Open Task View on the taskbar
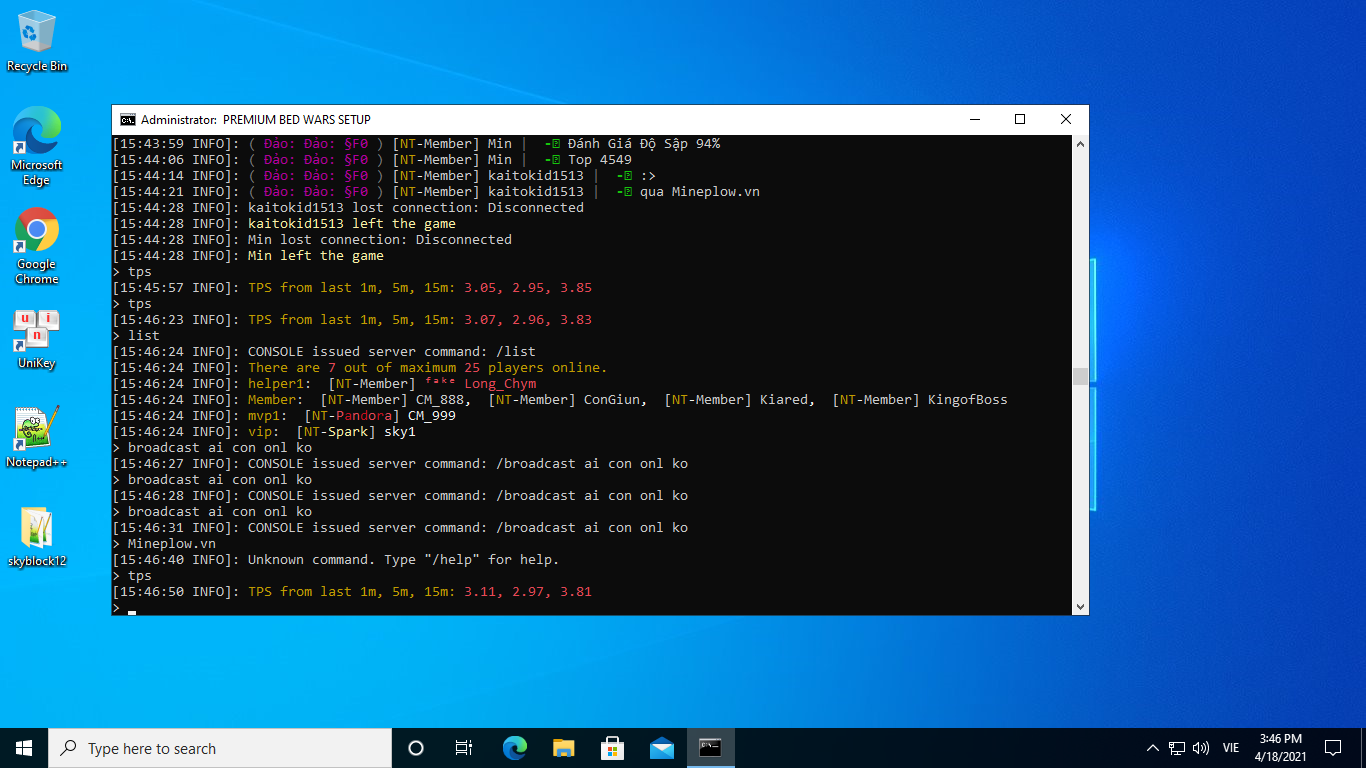 pyautogui.click(x=464, y=748)
